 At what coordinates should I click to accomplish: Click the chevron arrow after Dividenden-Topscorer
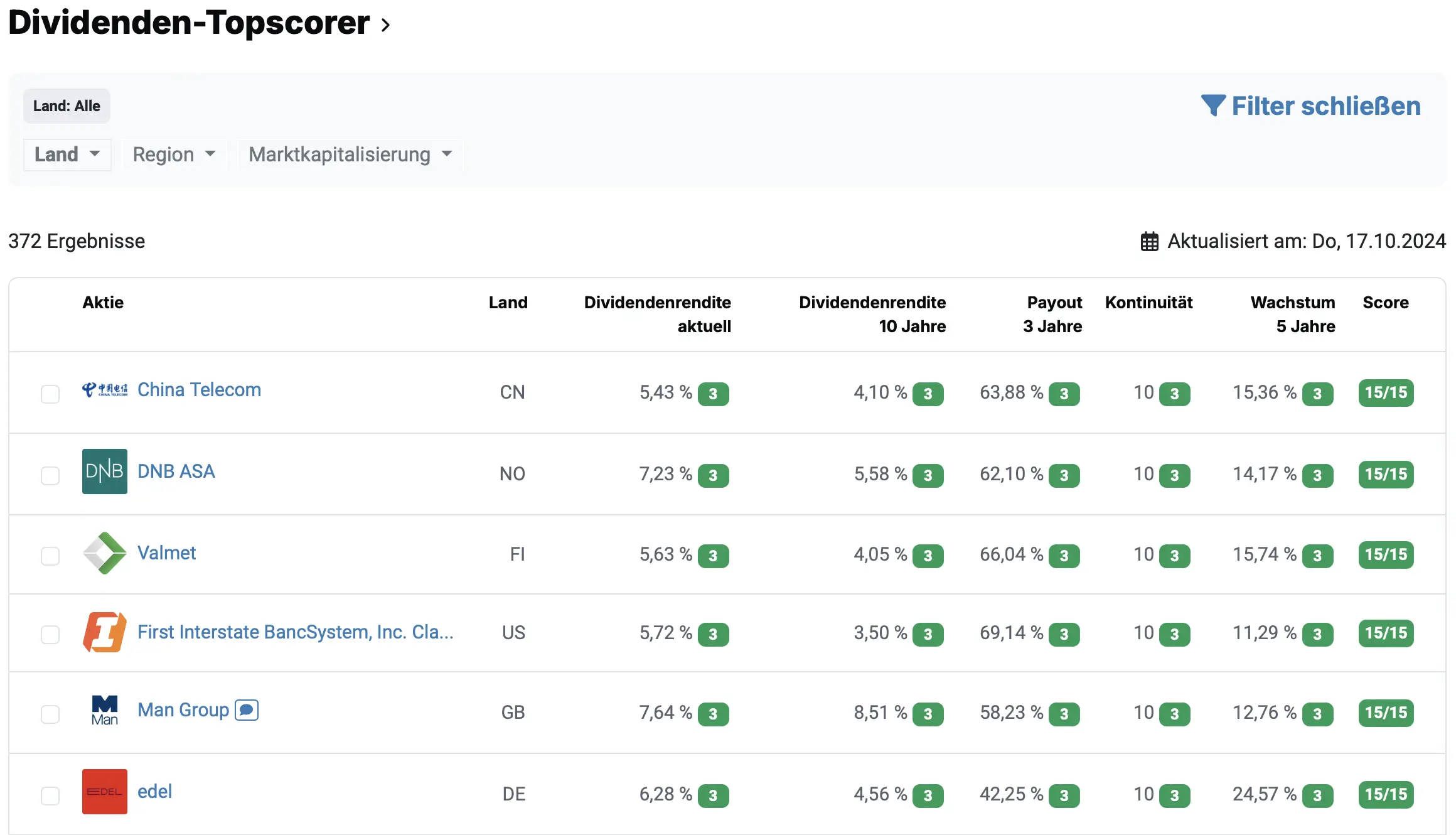point(385,25)
